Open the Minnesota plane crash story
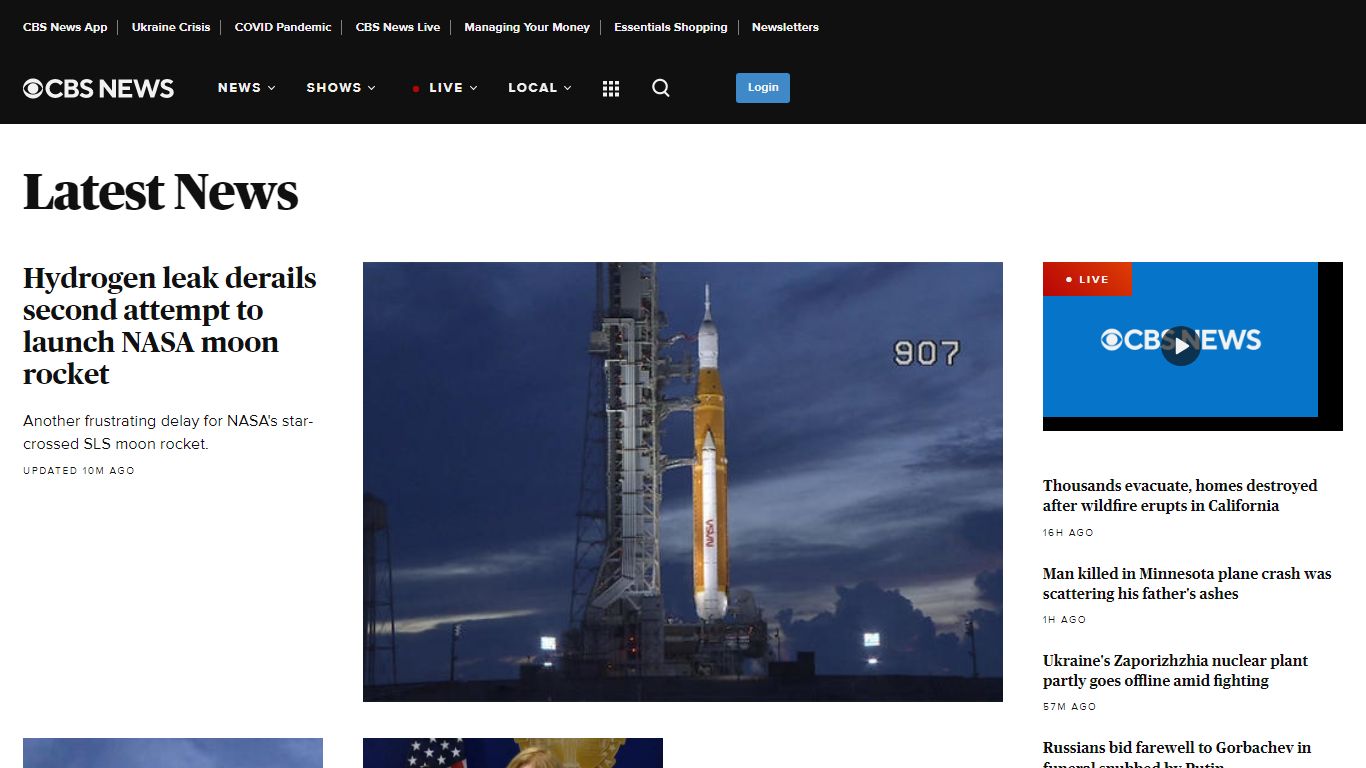The width and height of the screenshot is (1366, 768). tap(1187, 584)
